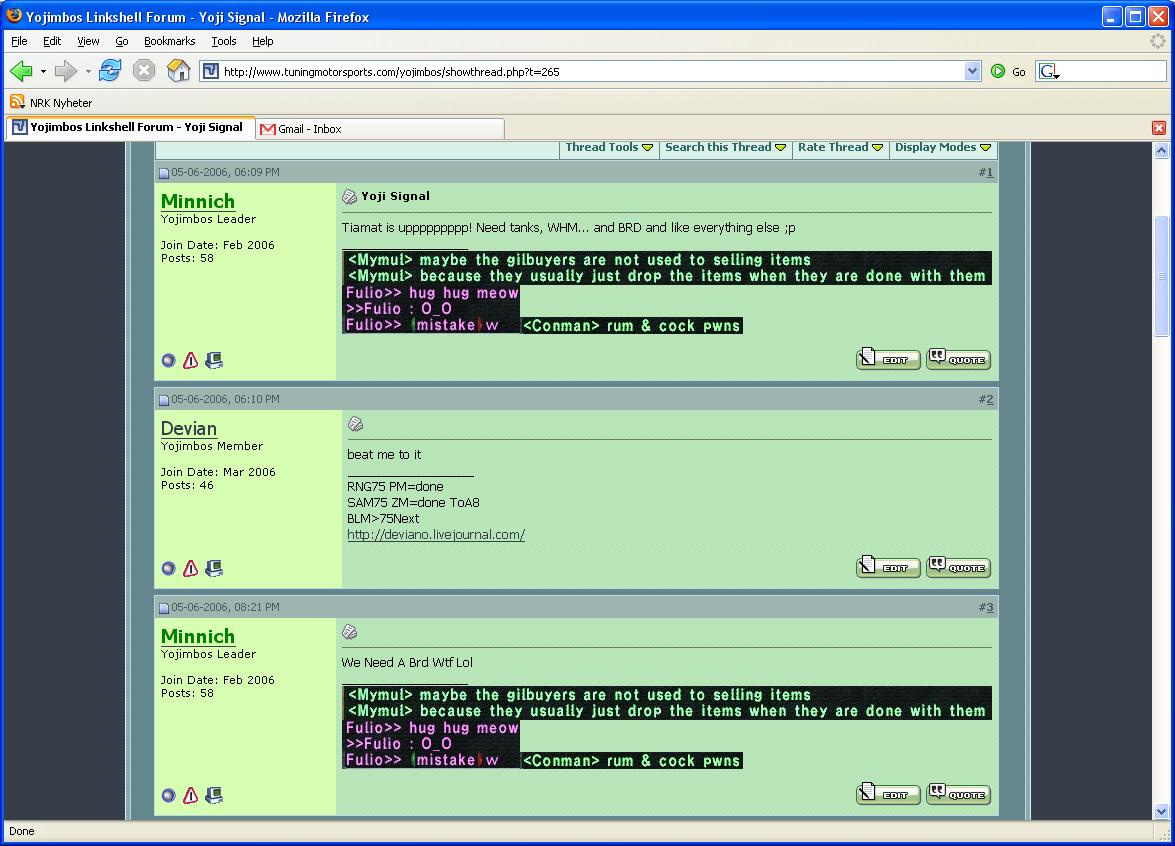This screenshot has height=846, width=1175.
Task: Click the Stop loading toolbar icon
Action: pyautogui.click(x=144, y=71)
